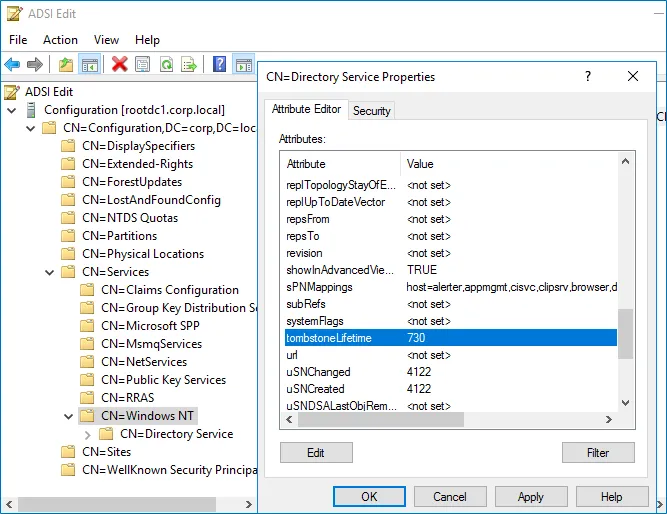Close the Directory Service Properties dialog
This screenshot has width=667, height=514.
pos(633,77)
